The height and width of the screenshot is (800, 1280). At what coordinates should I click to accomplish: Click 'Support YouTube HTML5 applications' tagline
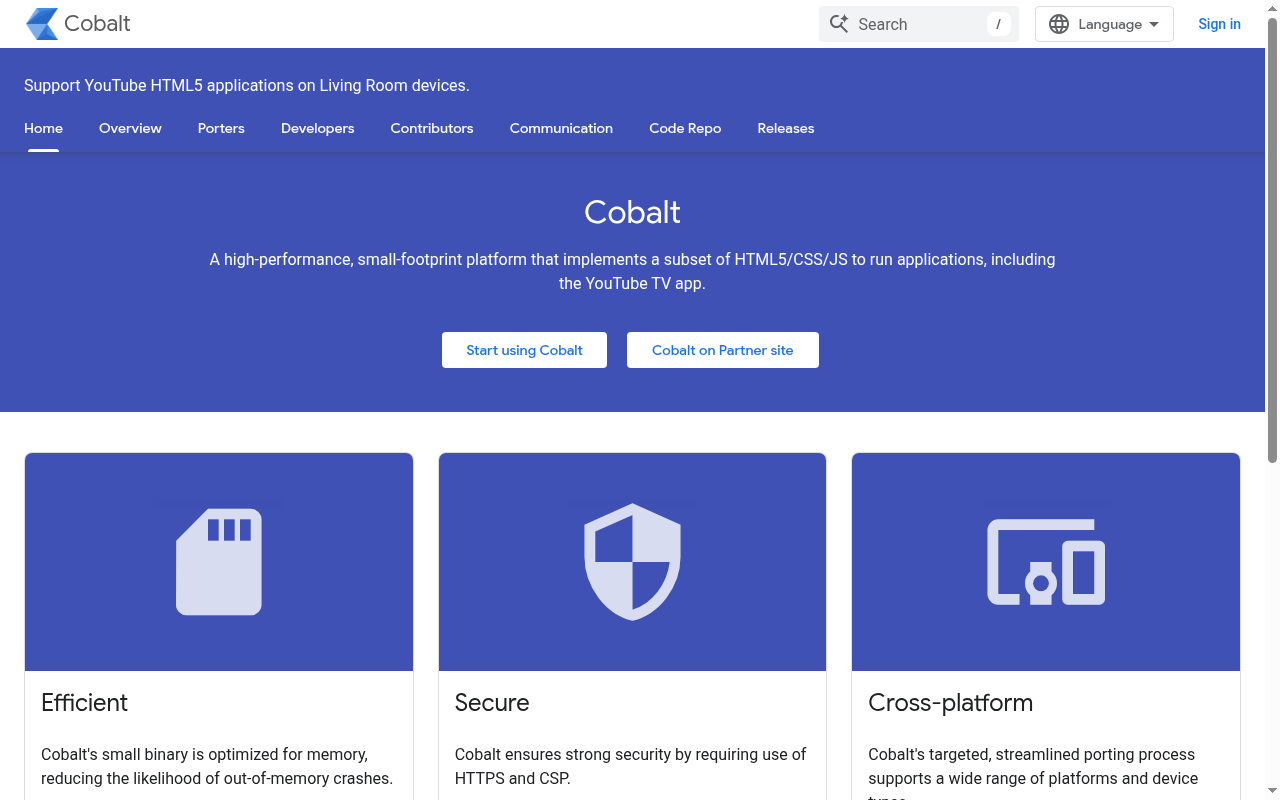click(247, 85)
